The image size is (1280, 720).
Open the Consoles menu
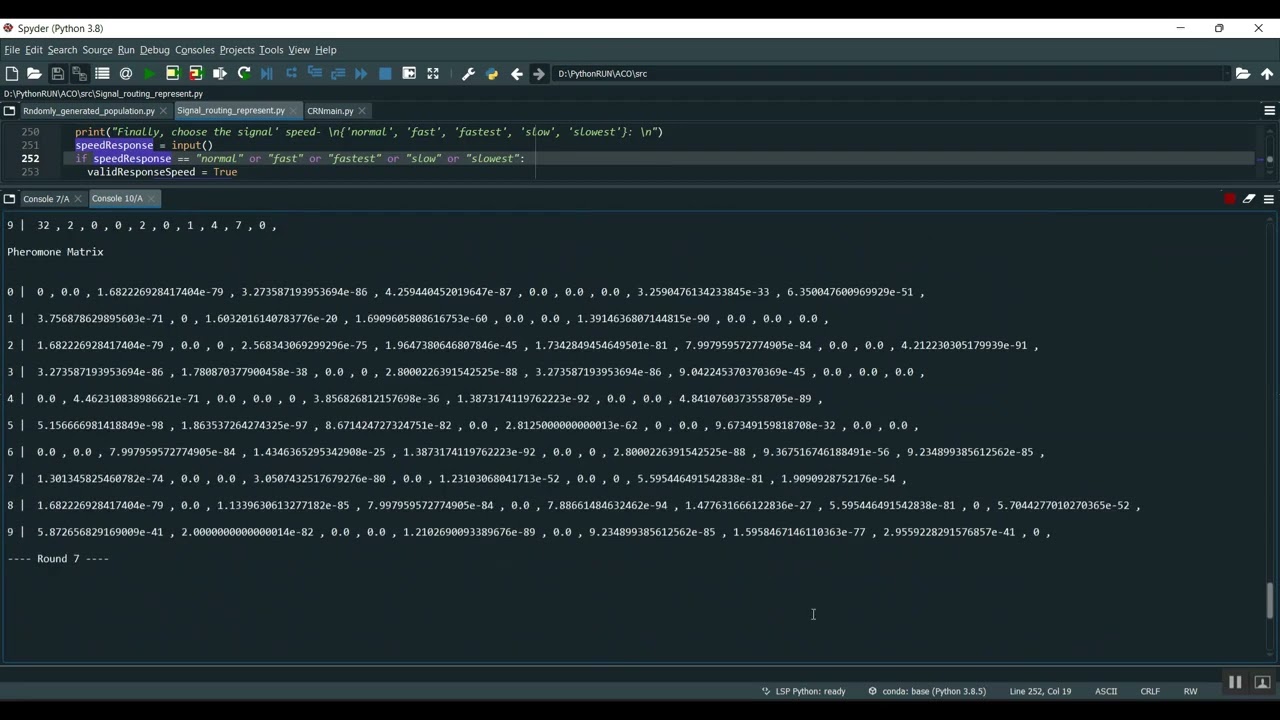(195, 50)
